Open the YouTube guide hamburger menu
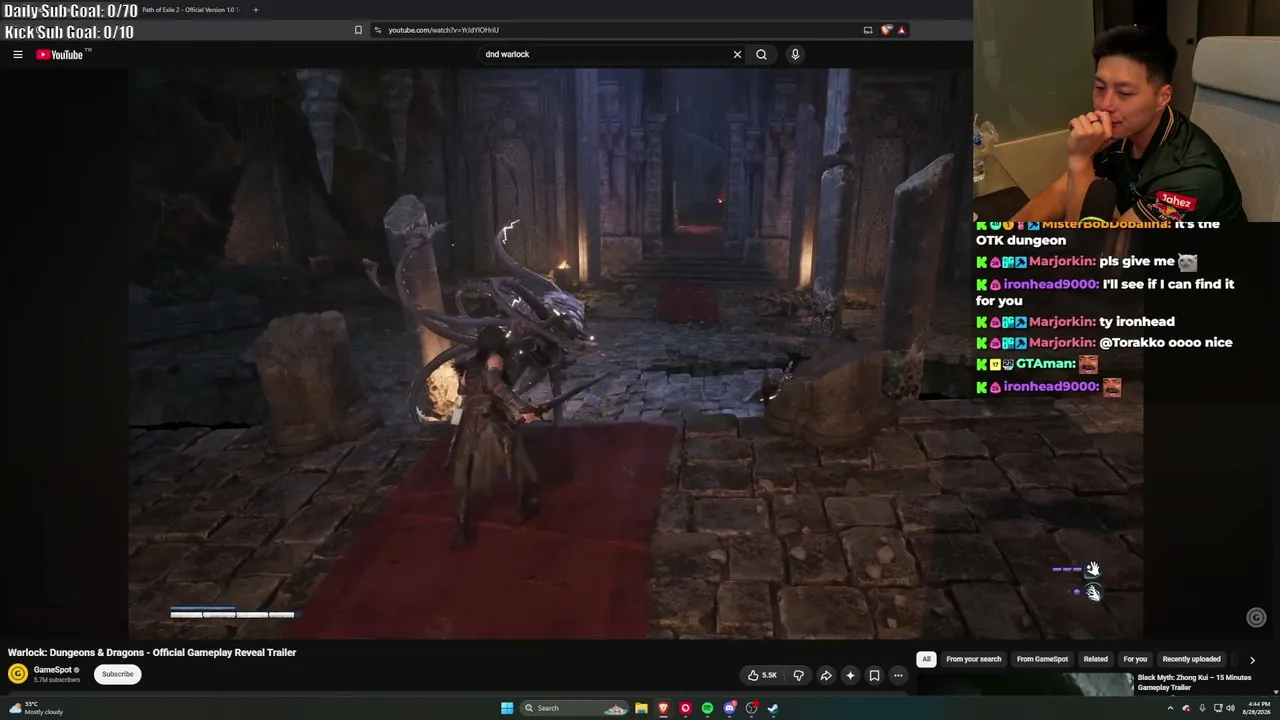 (x=18, y=55)
